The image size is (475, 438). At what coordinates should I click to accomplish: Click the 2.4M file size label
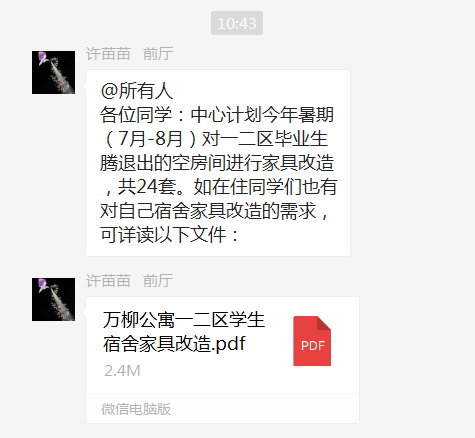click(122, 371)
